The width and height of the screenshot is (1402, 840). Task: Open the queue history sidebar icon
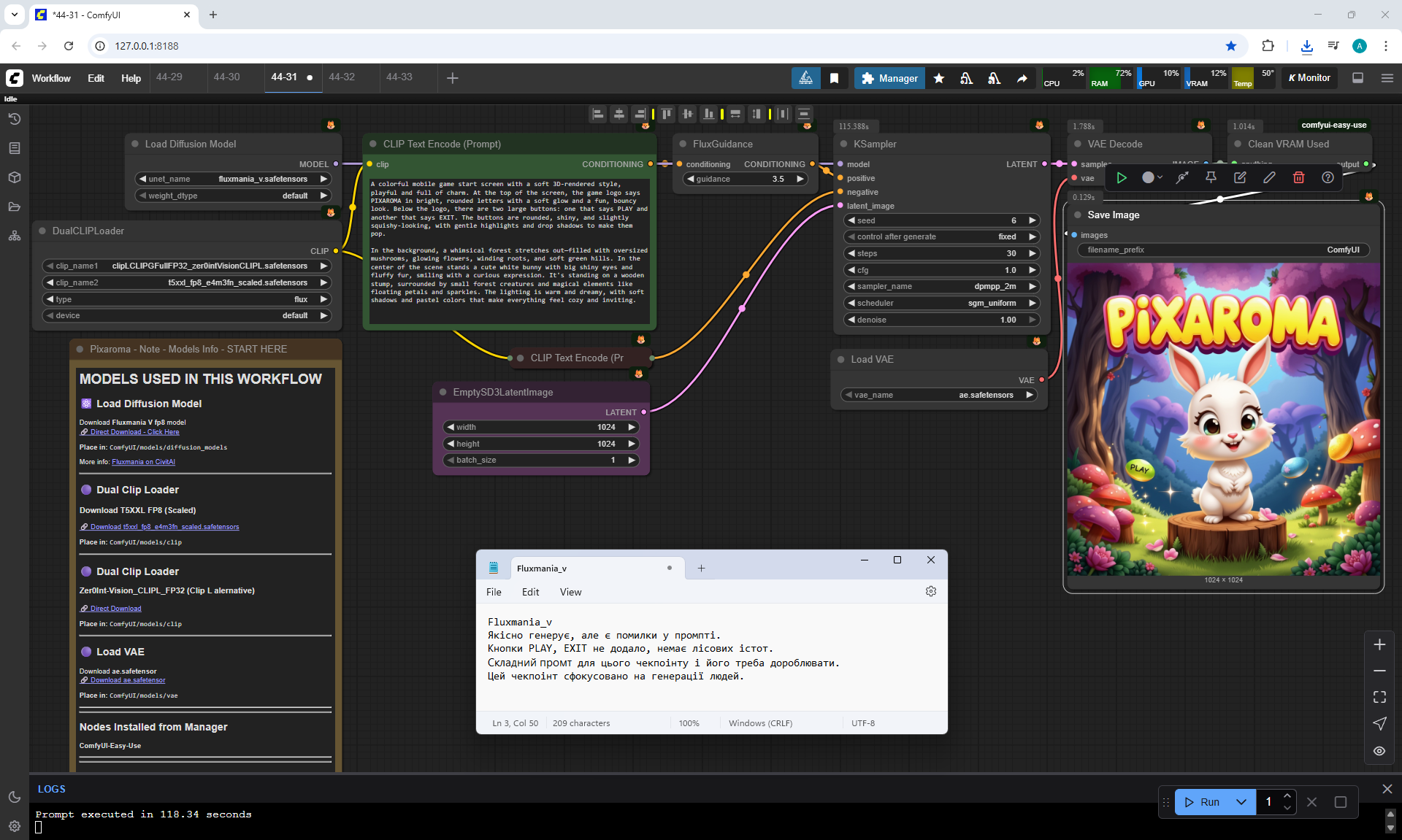(x=14, y=119)
